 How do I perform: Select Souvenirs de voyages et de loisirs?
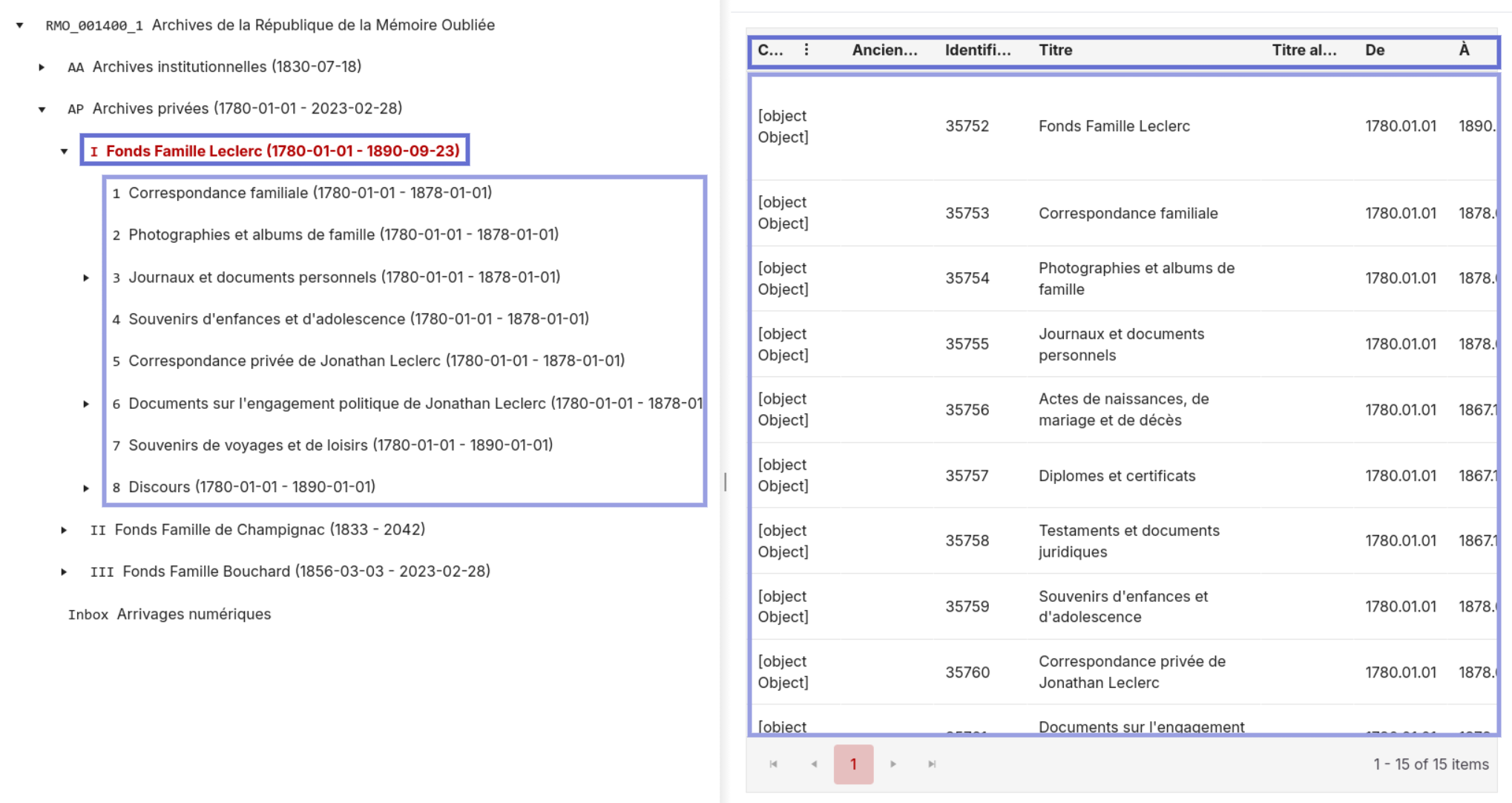pos(340,445)
